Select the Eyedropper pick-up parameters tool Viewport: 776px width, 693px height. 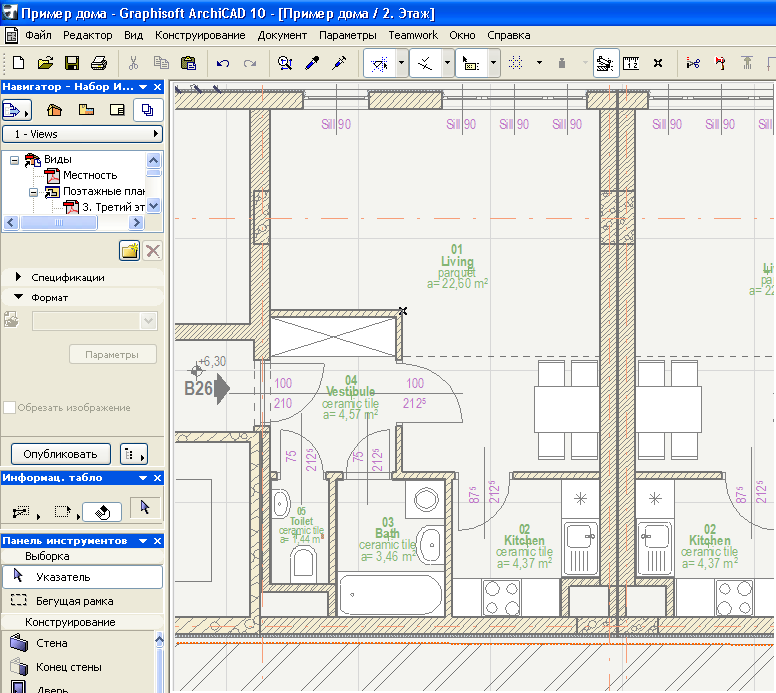coord(312,63)
